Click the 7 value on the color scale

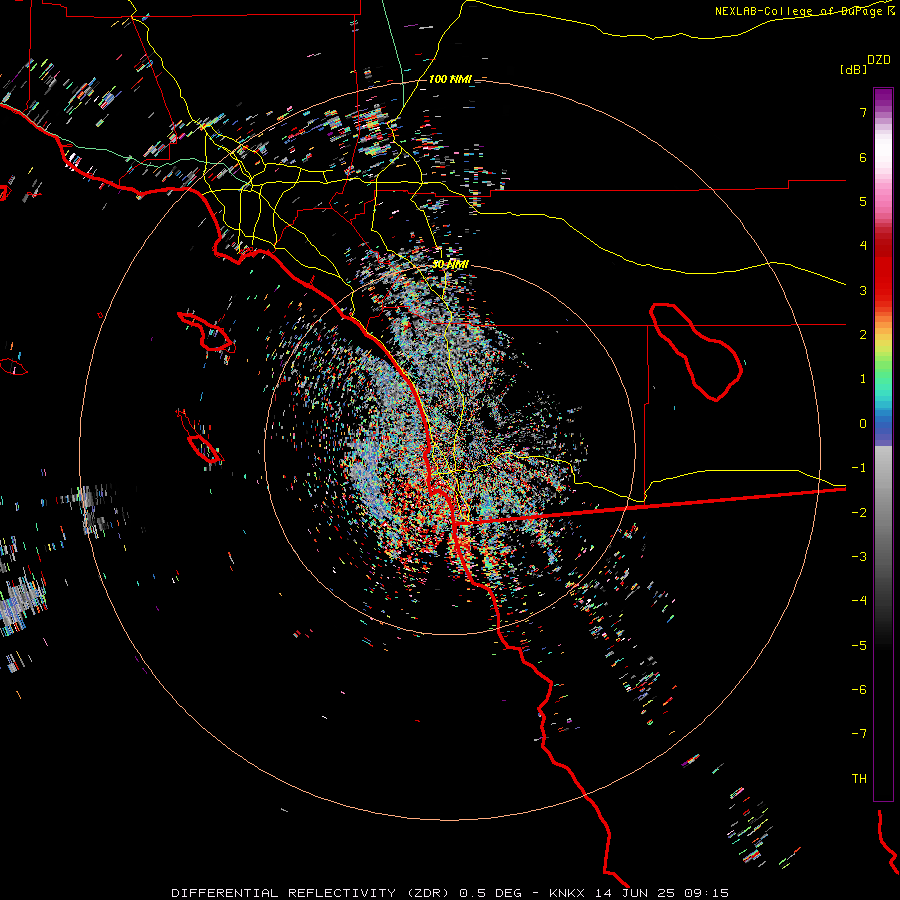click(x=863, y=112)
